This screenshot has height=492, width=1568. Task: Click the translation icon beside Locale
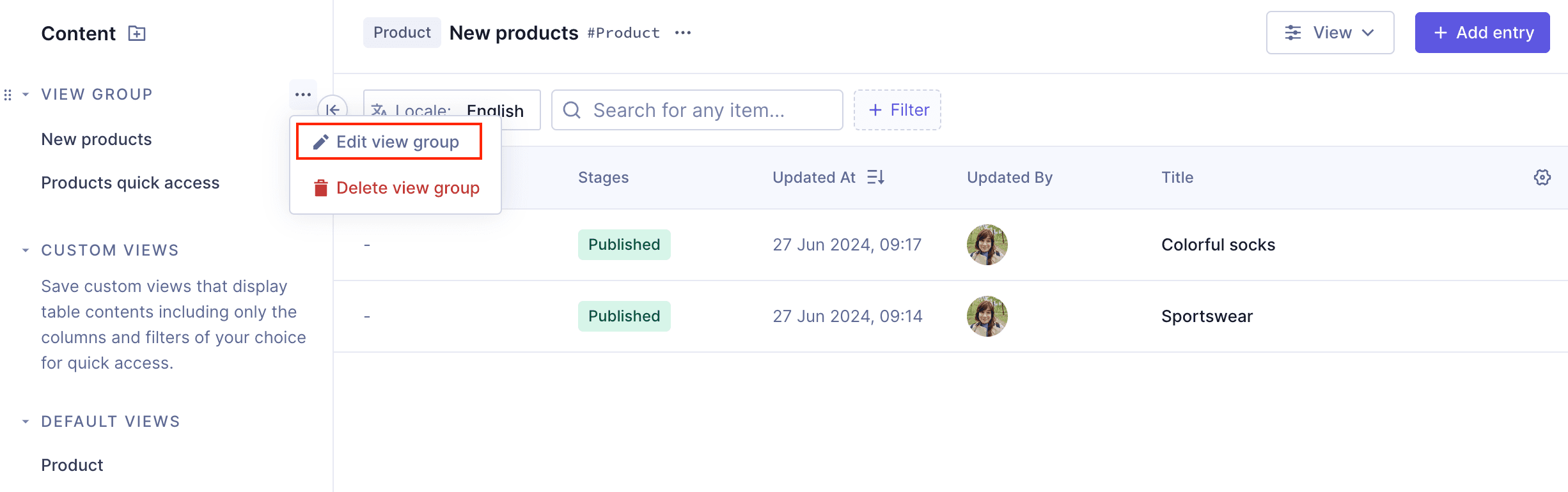(x=380, y=110)
